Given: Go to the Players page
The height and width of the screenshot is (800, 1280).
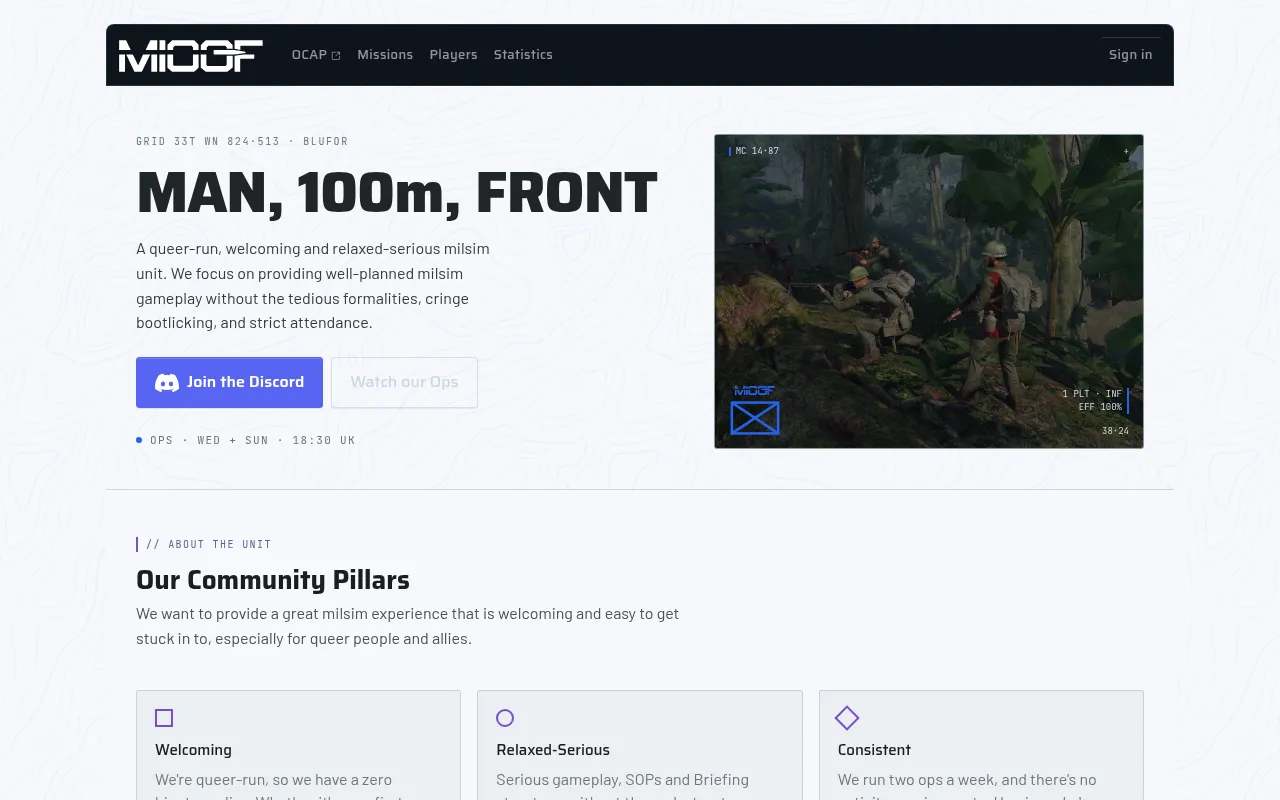Looking at the screenshot, I should pyautogui.click(x=453, y=55).
